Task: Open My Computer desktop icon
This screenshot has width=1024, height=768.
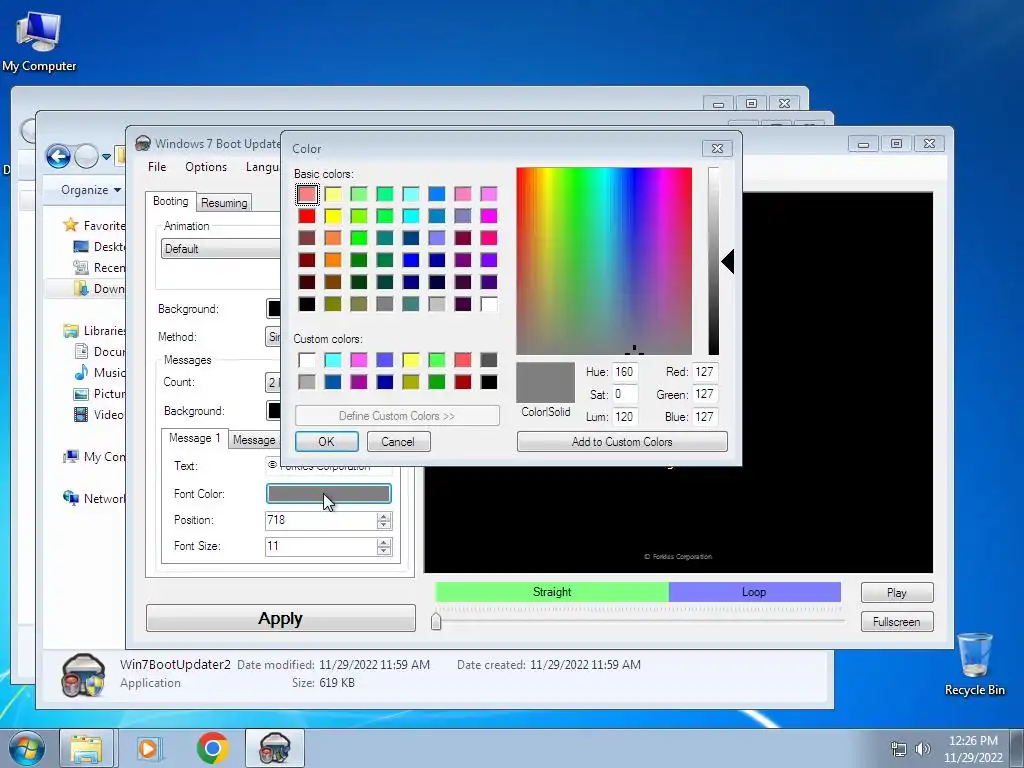Action: tap(38, 40)
